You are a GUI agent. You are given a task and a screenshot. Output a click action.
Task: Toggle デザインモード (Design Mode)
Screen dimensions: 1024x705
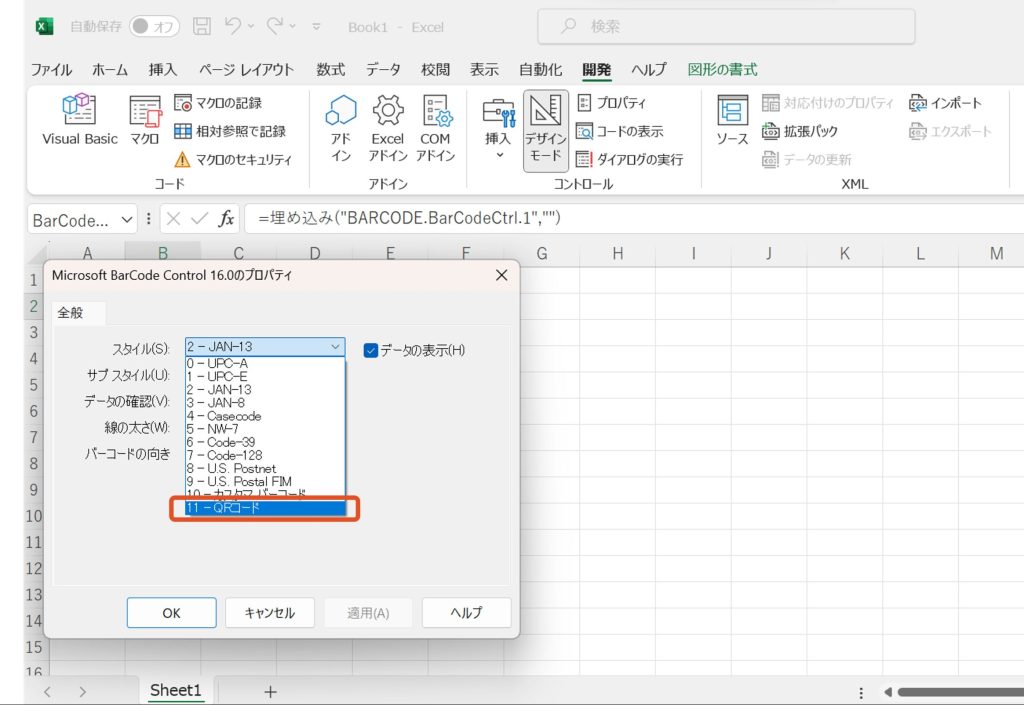tap(545, 130)
